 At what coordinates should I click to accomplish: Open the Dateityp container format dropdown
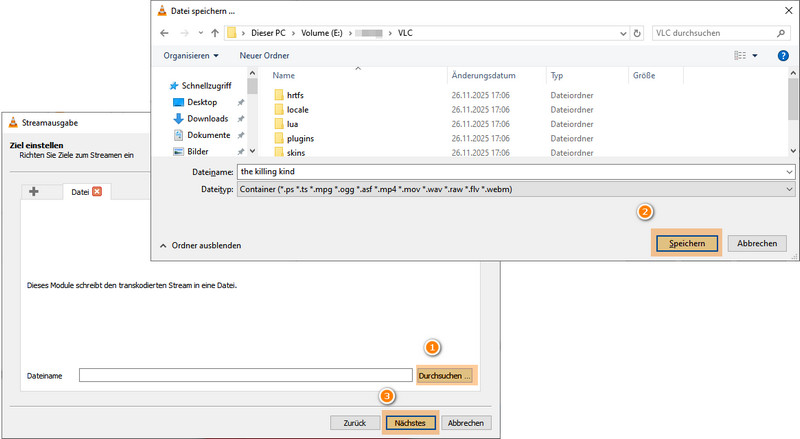[516, 189]
